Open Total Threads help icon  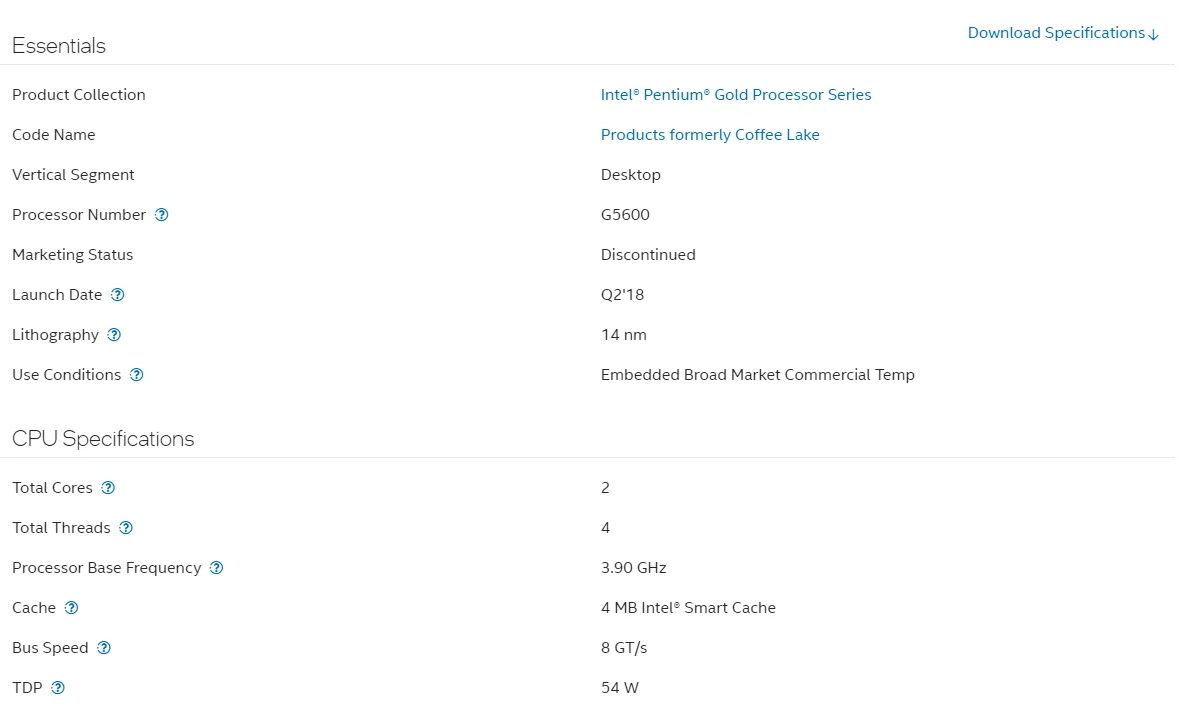(x=126, y=528)
